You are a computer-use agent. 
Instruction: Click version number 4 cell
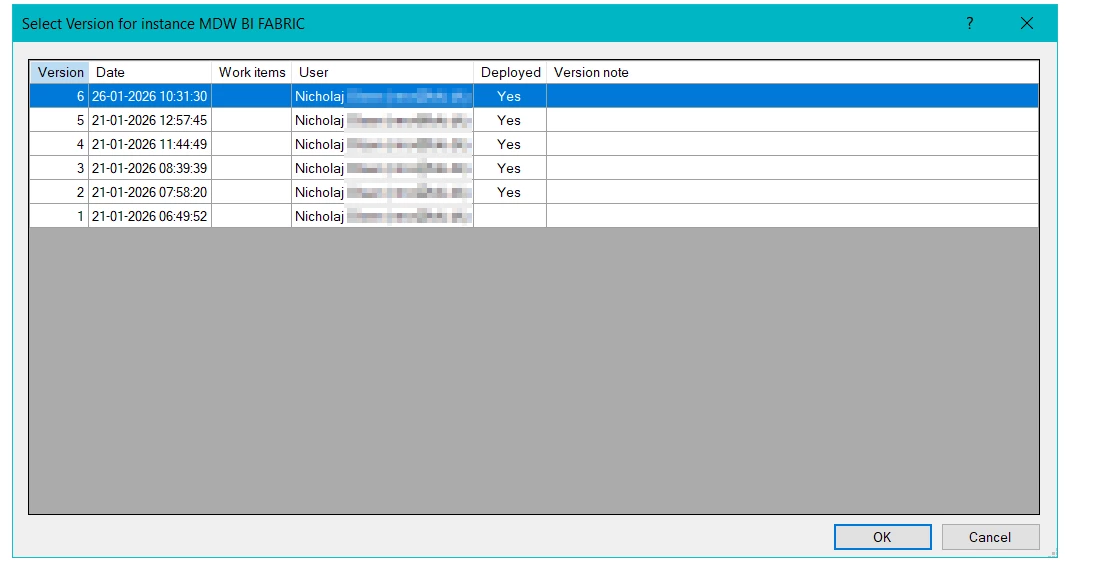tap(59, 144)
